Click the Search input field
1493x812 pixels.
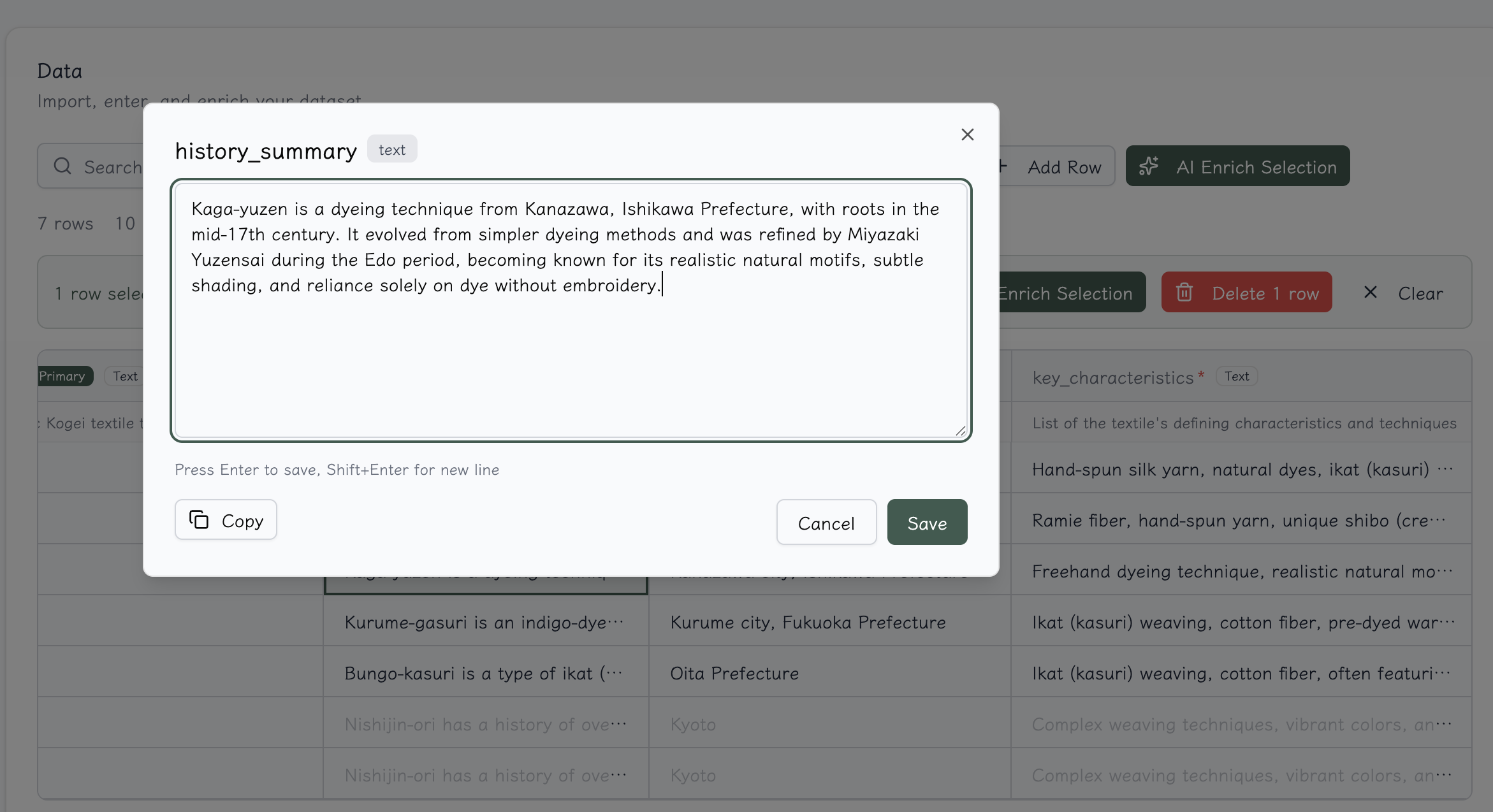point(113,167)
